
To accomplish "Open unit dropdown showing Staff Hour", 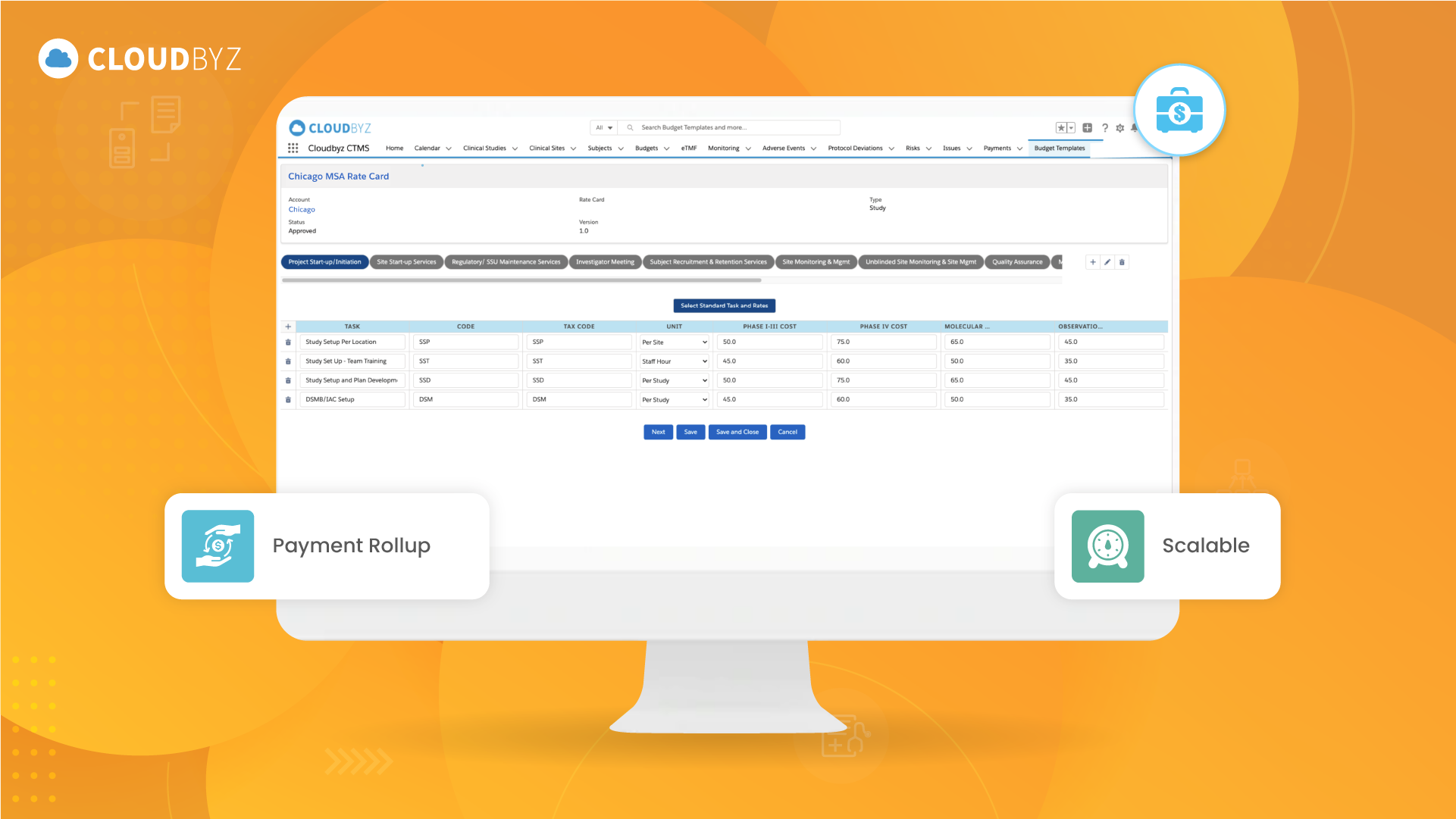I will point(675,361).
